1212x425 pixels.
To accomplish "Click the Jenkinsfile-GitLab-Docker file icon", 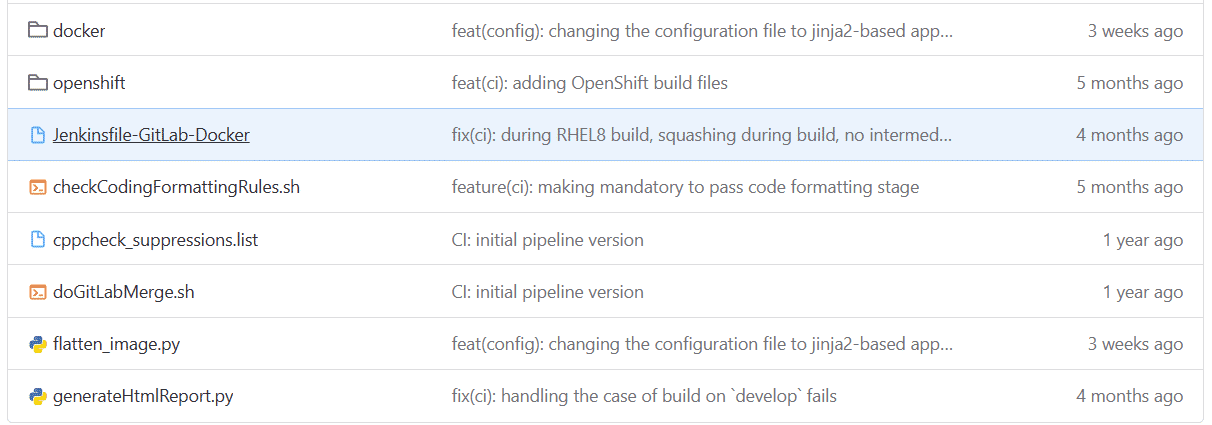I will pyautogui.click(x=38, y=135).
